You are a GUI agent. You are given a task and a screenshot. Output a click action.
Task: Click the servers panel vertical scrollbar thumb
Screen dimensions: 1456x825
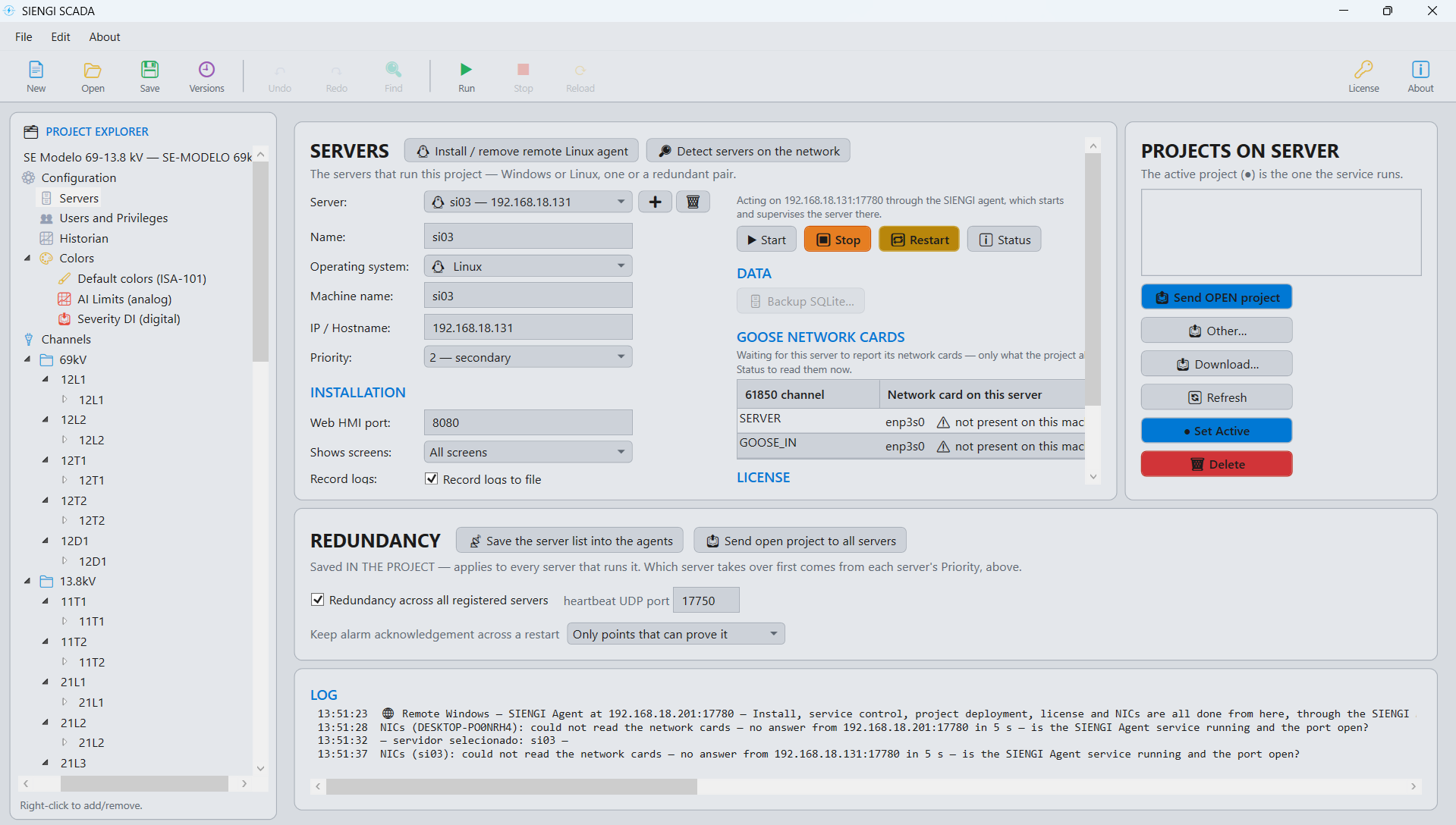(x=1093, y=279)
